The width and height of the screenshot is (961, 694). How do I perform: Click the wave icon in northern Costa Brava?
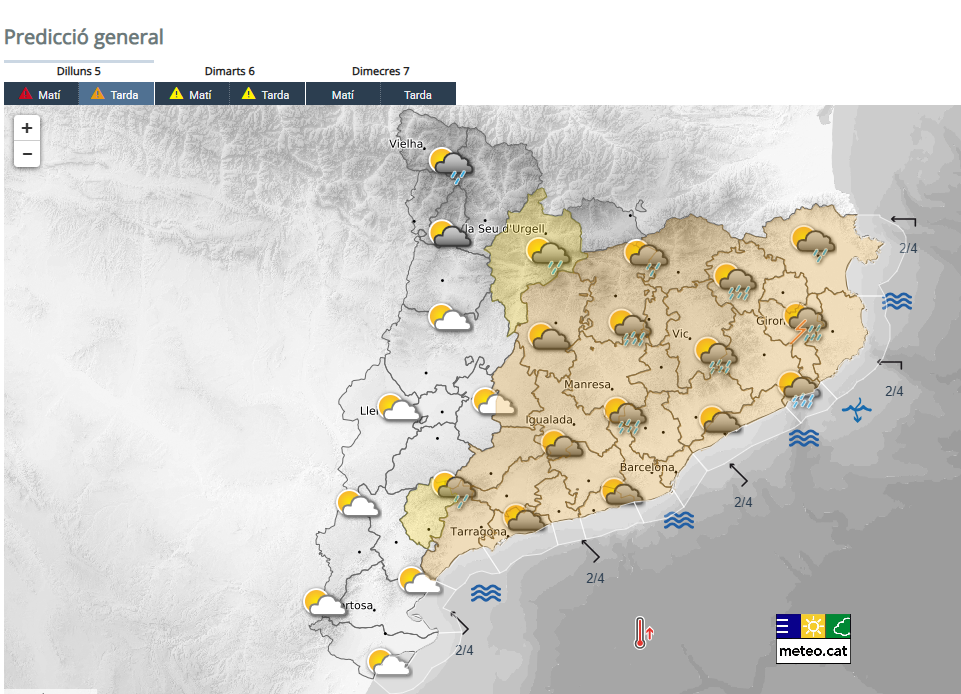tap(897, 301)
